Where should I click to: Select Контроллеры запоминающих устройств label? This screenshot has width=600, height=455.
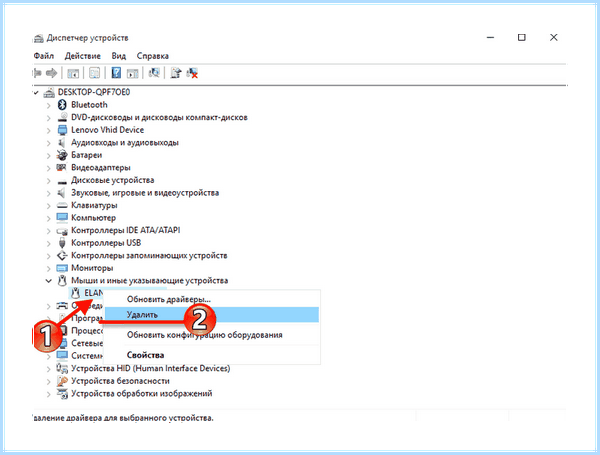[x=149, y=255]
